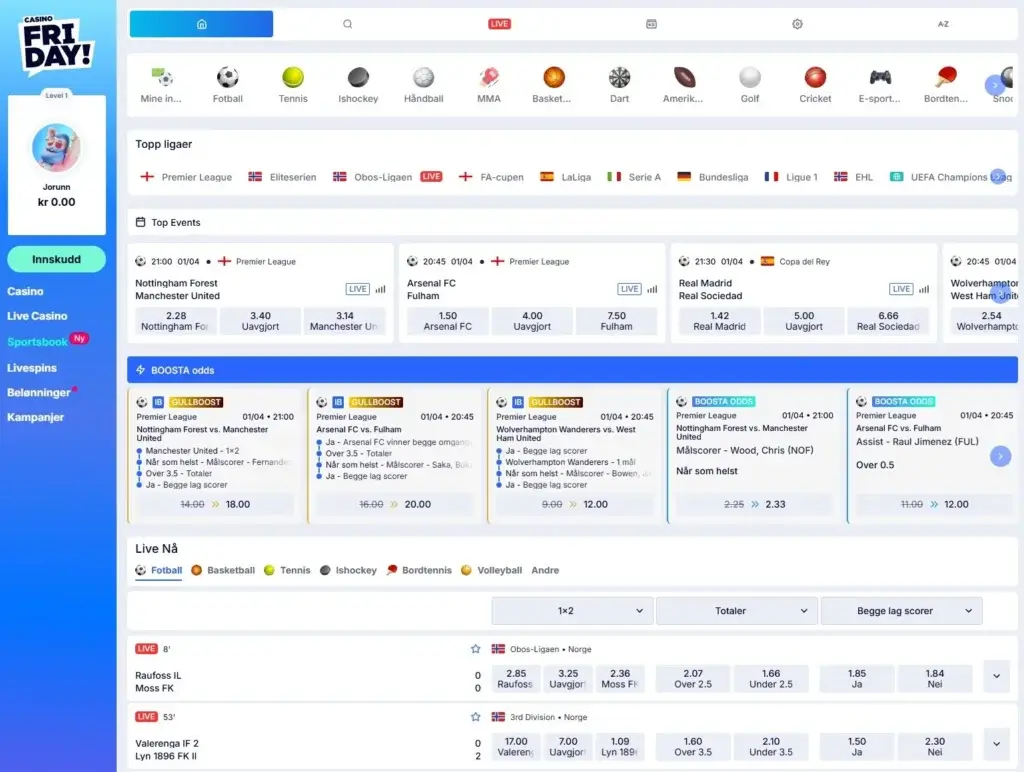This screenshot has width=1024, height=772.
Task: Open Eliteserien league link
Action: [x=282, y=177]
